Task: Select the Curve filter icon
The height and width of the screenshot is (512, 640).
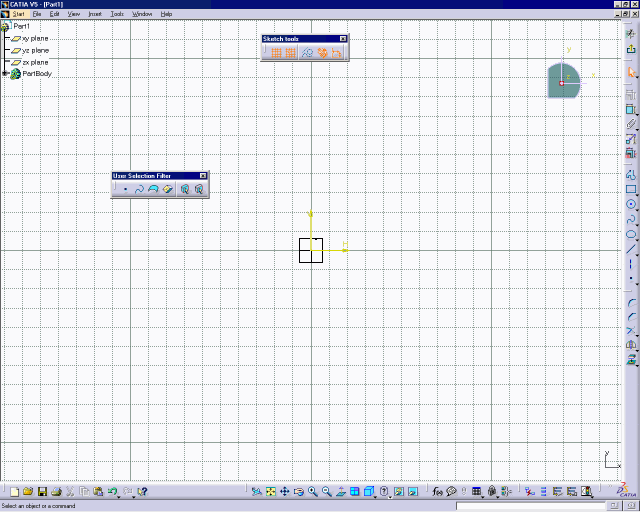Action: click(139, 189)
